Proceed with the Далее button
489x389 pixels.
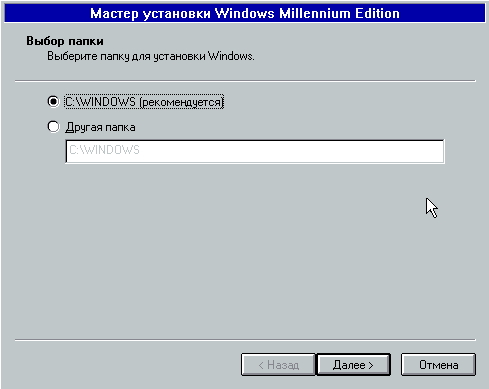353,365
